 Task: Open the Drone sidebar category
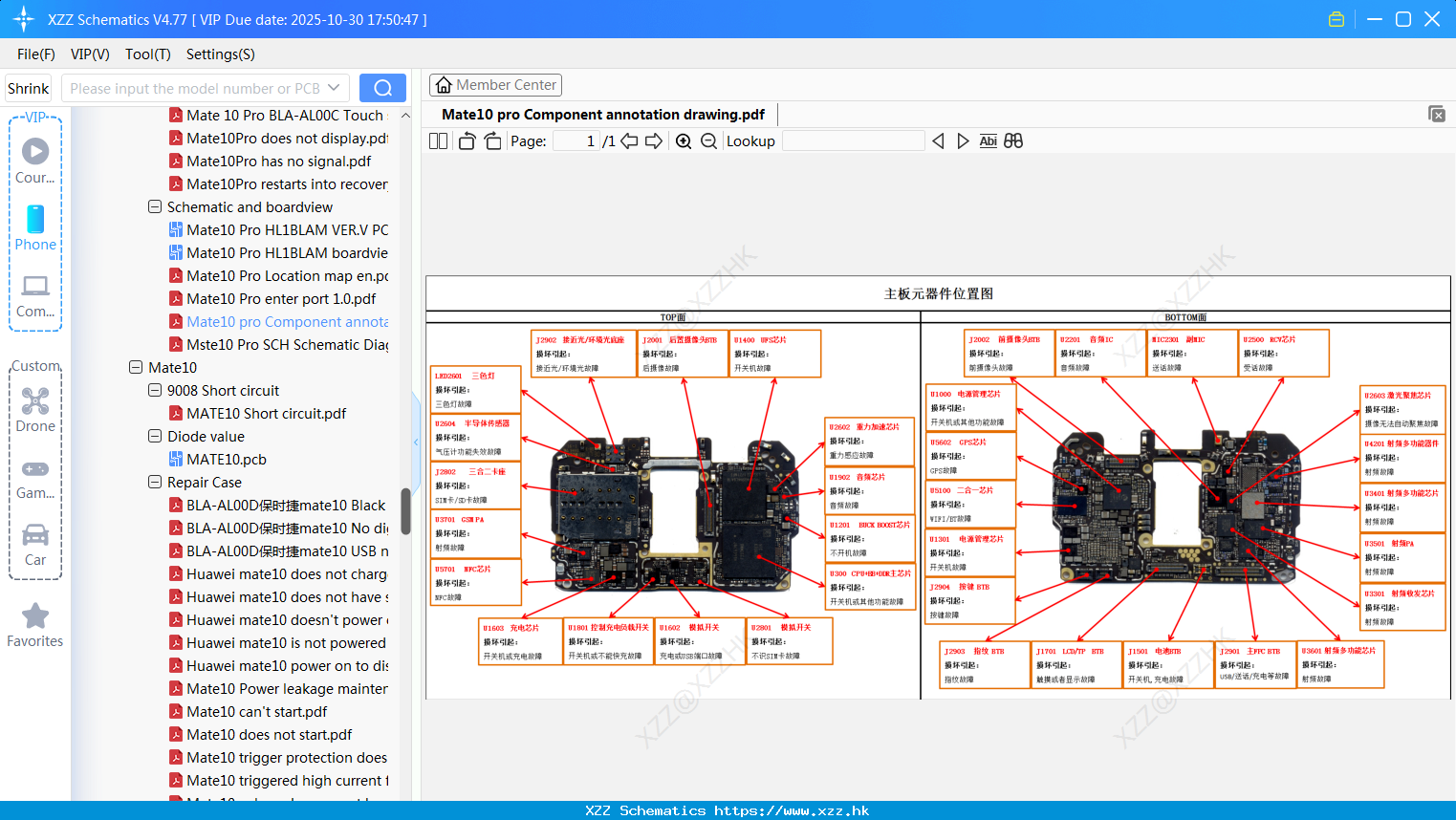pyautogui.click(x=35, y=409)
